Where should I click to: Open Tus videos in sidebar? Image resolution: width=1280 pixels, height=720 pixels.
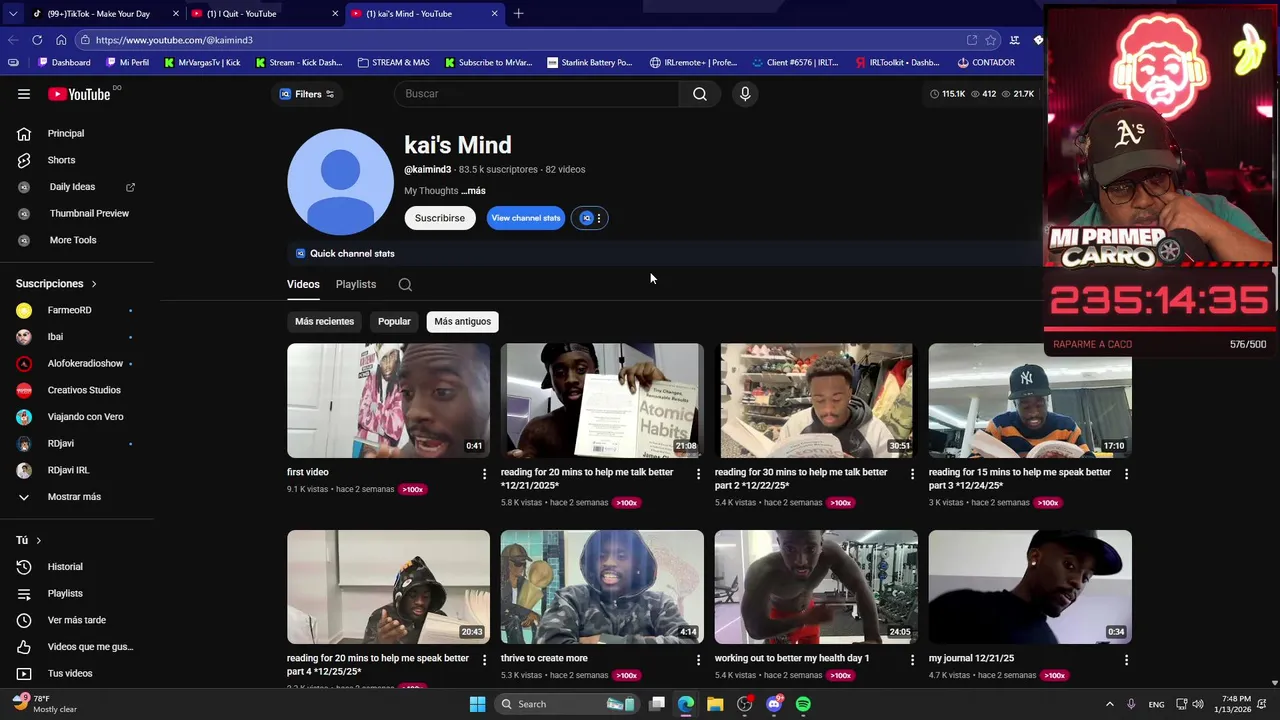(x=70, y=674)
